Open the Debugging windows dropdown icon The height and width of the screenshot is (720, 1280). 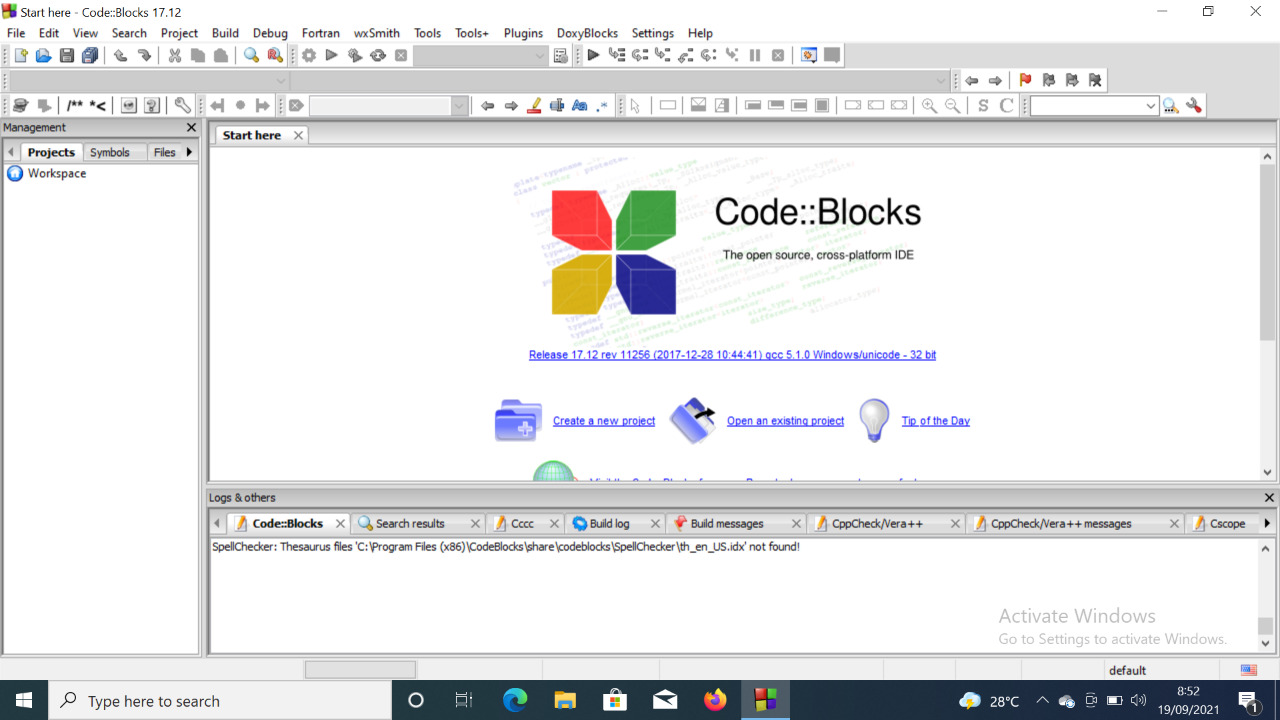[x=808, y=56]
